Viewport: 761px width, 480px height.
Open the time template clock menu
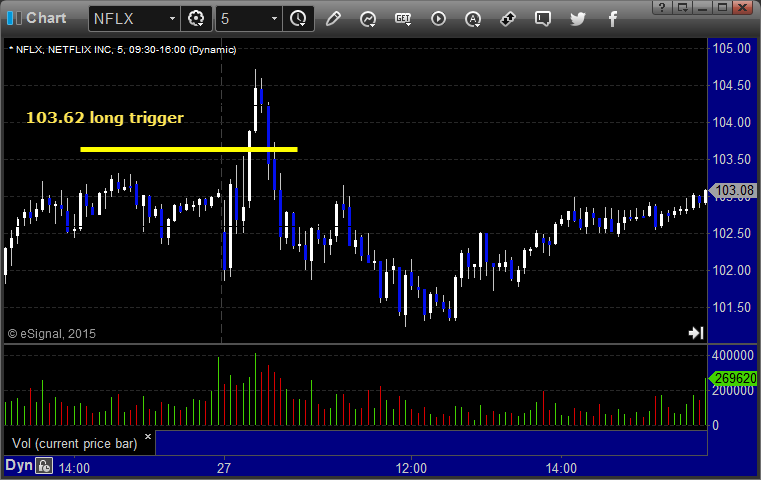[x=298, y=19]
